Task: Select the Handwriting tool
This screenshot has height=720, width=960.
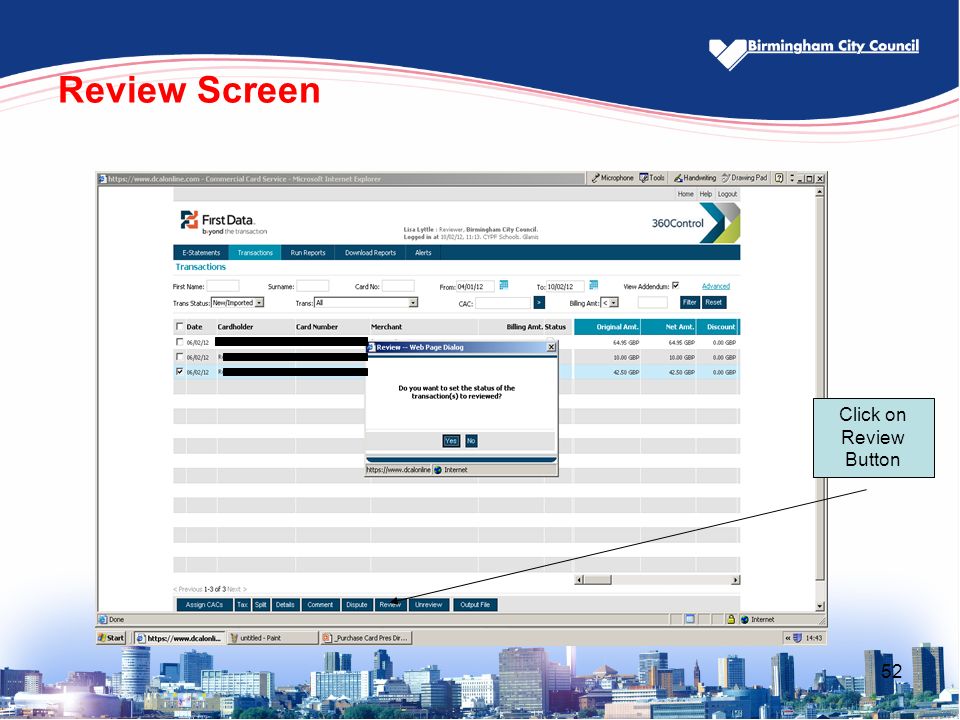Action: [x=695, y=178]
